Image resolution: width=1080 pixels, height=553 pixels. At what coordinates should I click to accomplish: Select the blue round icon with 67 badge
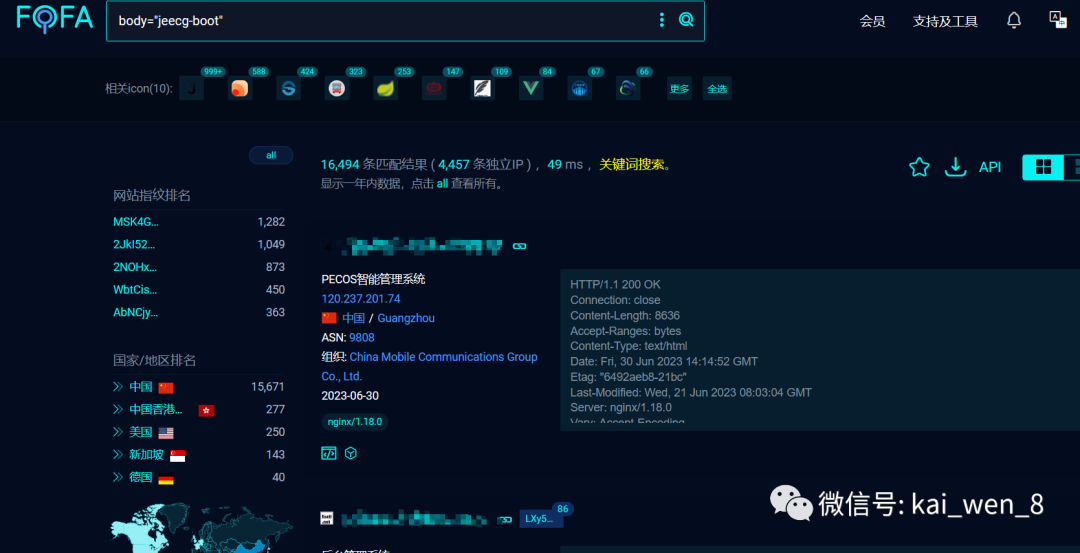(580, 88)
